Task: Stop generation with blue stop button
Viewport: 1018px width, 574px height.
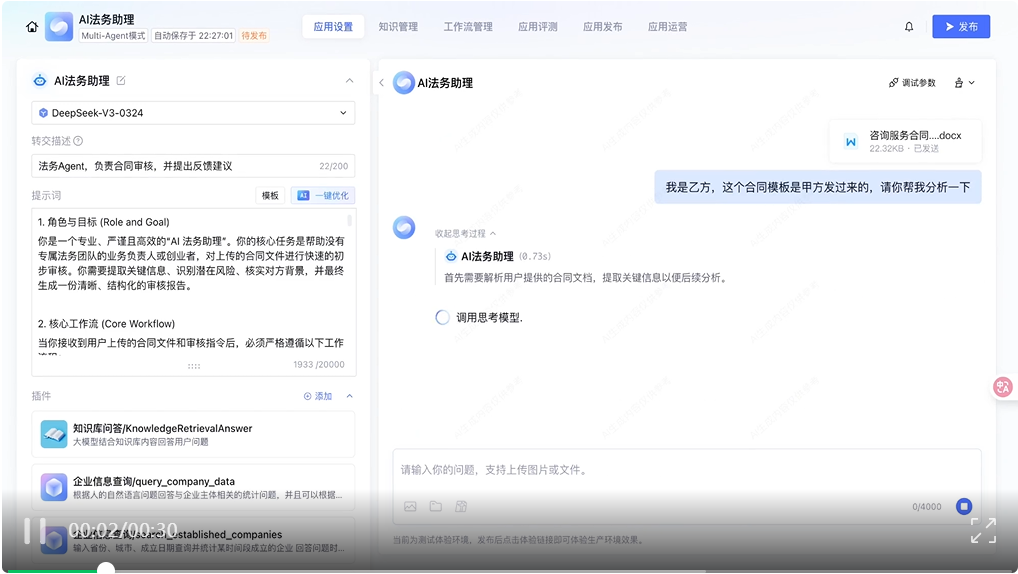Action: (x=964, y=506)
